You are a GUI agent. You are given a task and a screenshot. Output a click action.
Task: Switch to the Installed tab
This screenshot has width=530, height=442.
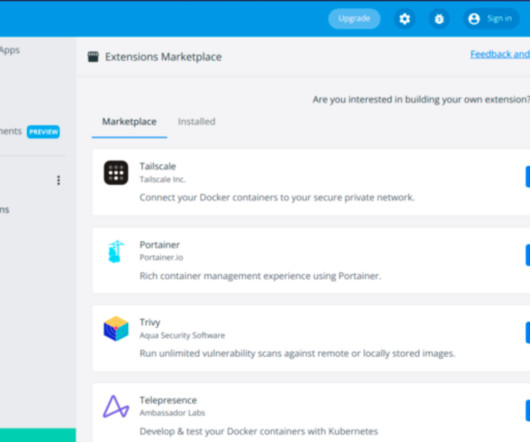pyautogui.click(x=197, y=122)
